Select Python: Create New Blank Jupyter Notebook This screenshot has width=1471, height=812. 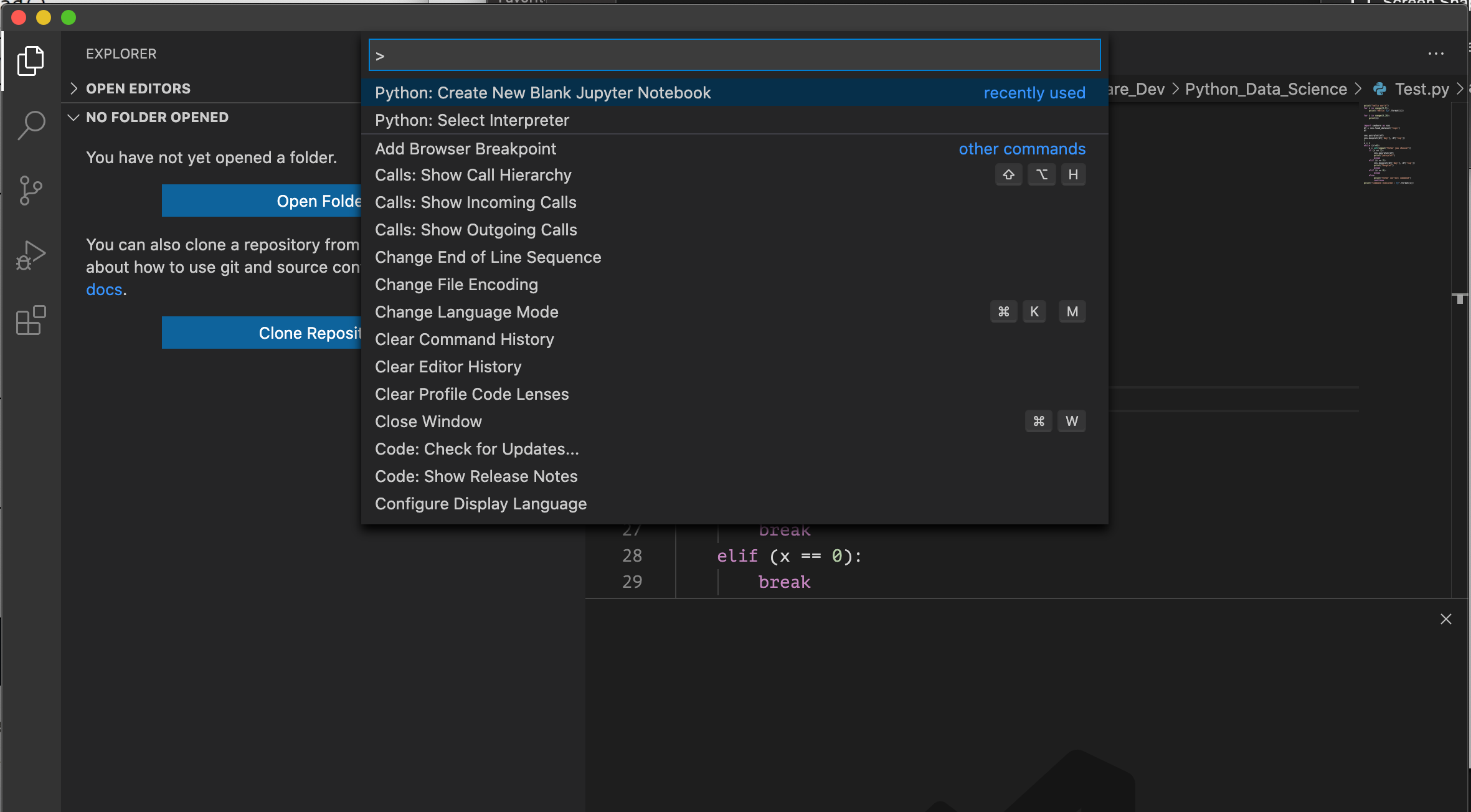[x=542, y=93]
